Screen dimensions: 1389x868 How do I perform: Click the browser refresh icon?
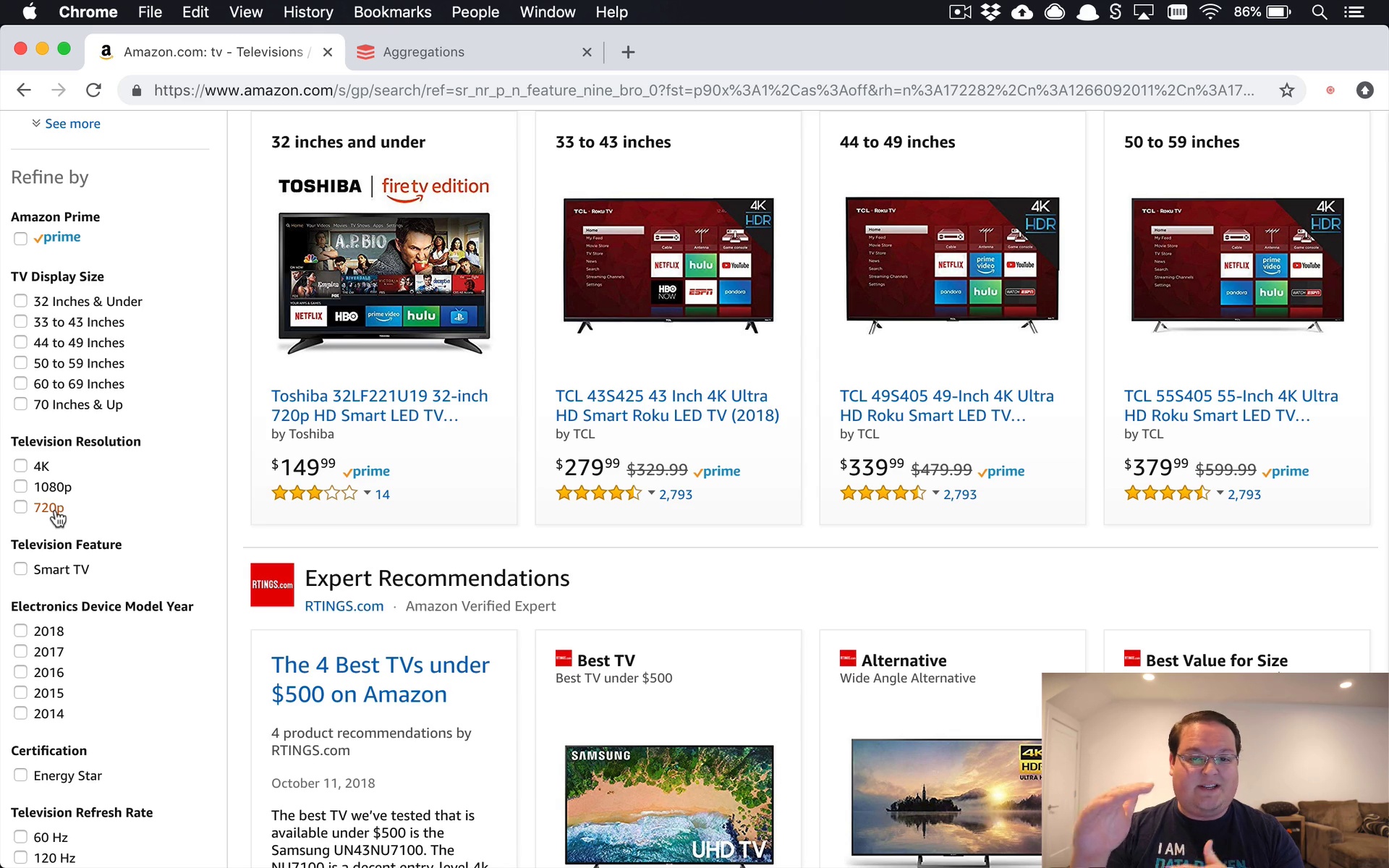pos(93,89)
